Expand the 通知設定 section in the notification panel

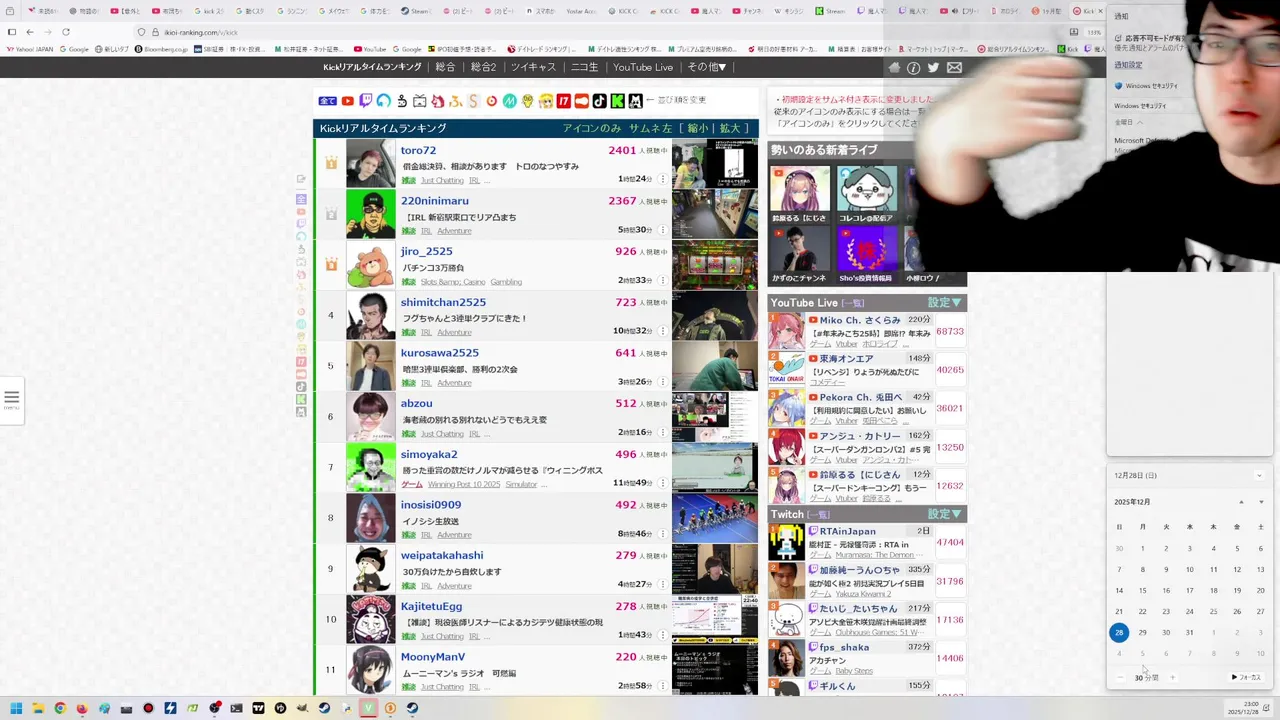coord(1128,65)
